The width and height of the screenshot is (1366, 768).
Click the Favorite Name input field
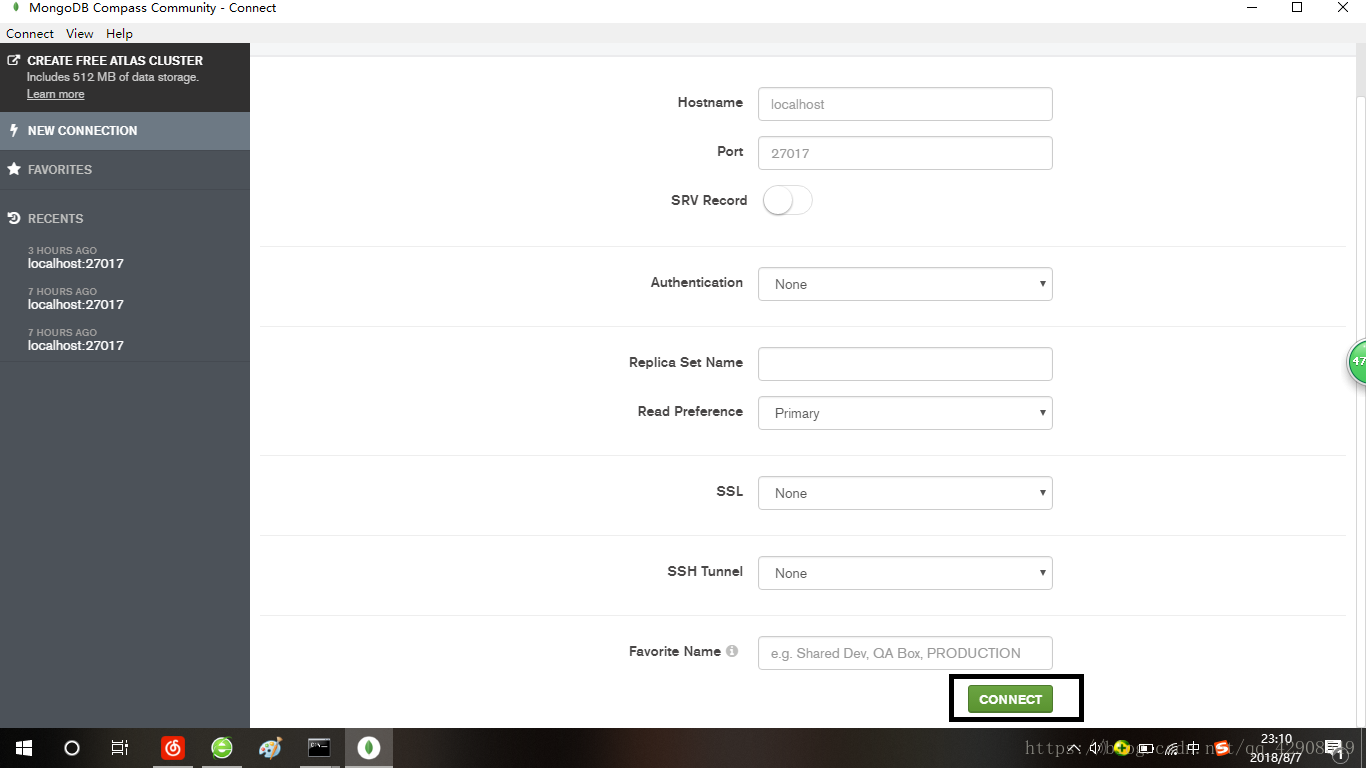[x=905, y=653]
